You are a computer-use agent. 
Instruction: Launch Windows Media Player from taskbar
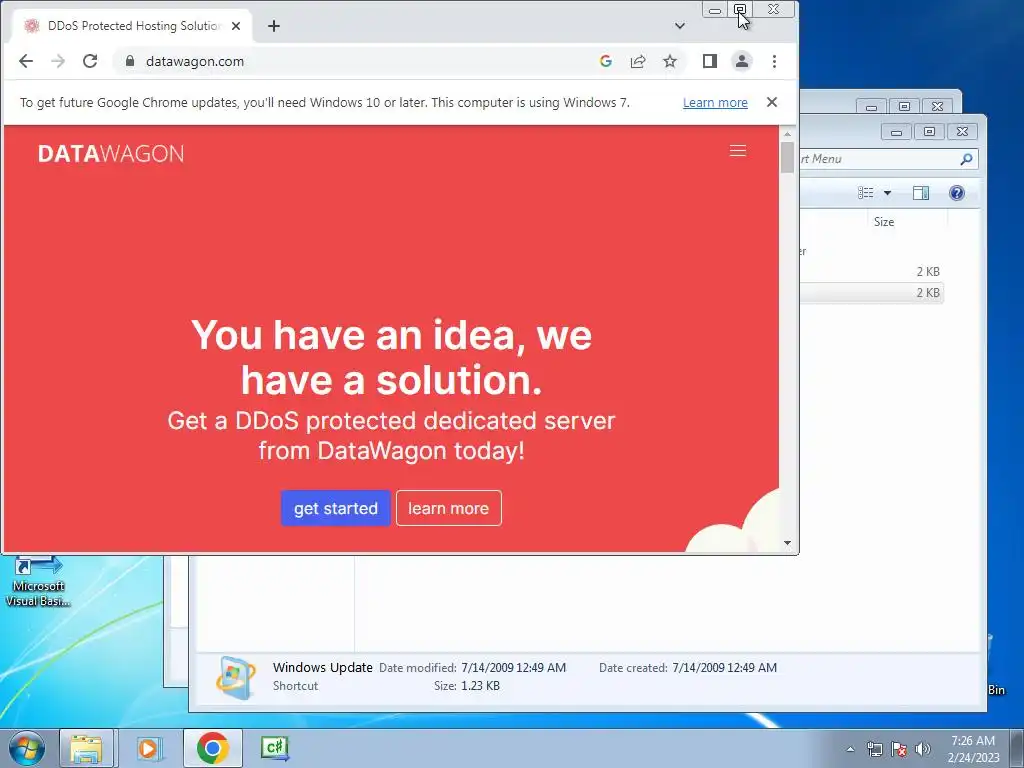(148, 748)
